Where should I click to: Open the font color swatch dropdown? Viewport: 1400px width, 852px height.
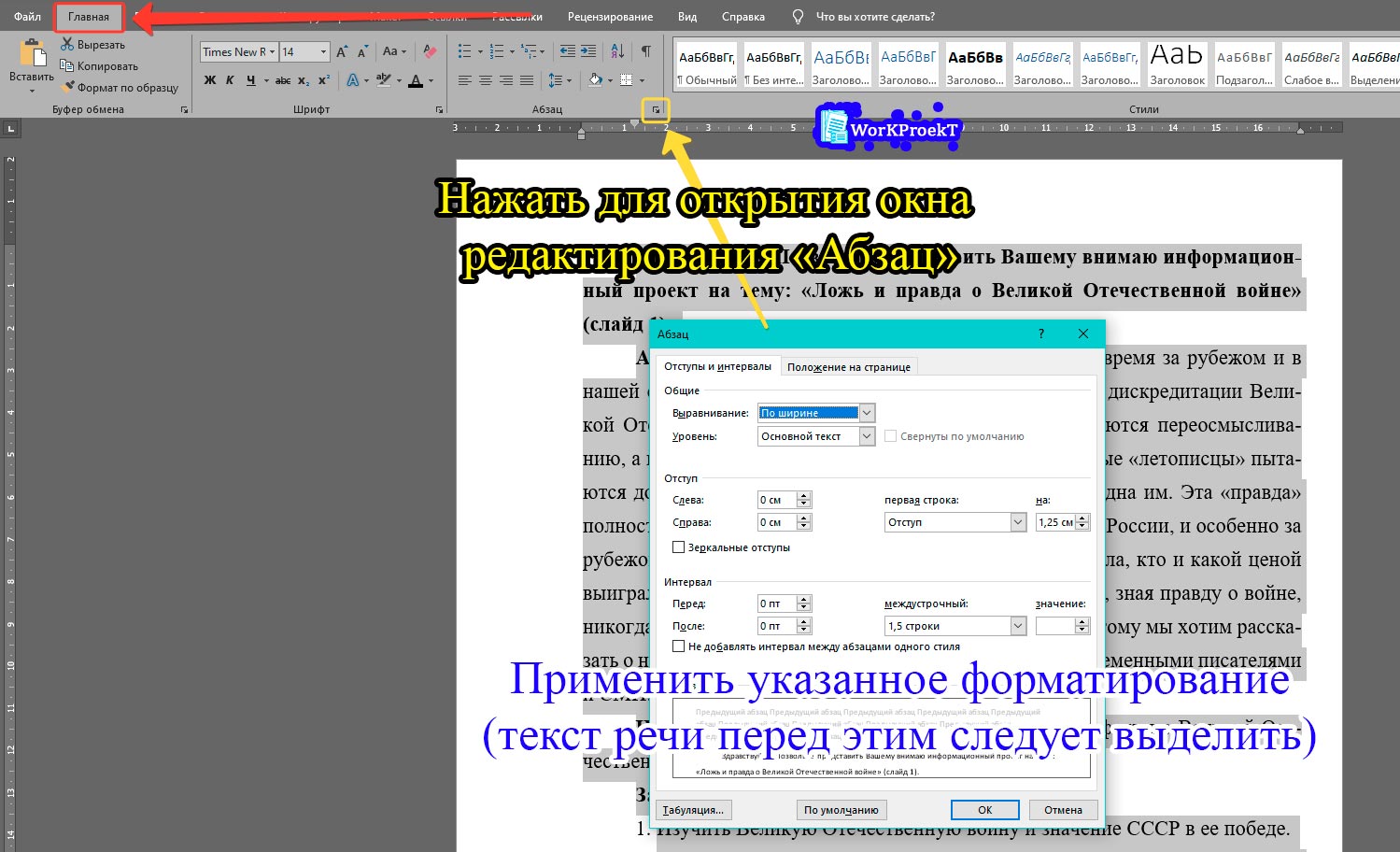[x=429, y=81]
